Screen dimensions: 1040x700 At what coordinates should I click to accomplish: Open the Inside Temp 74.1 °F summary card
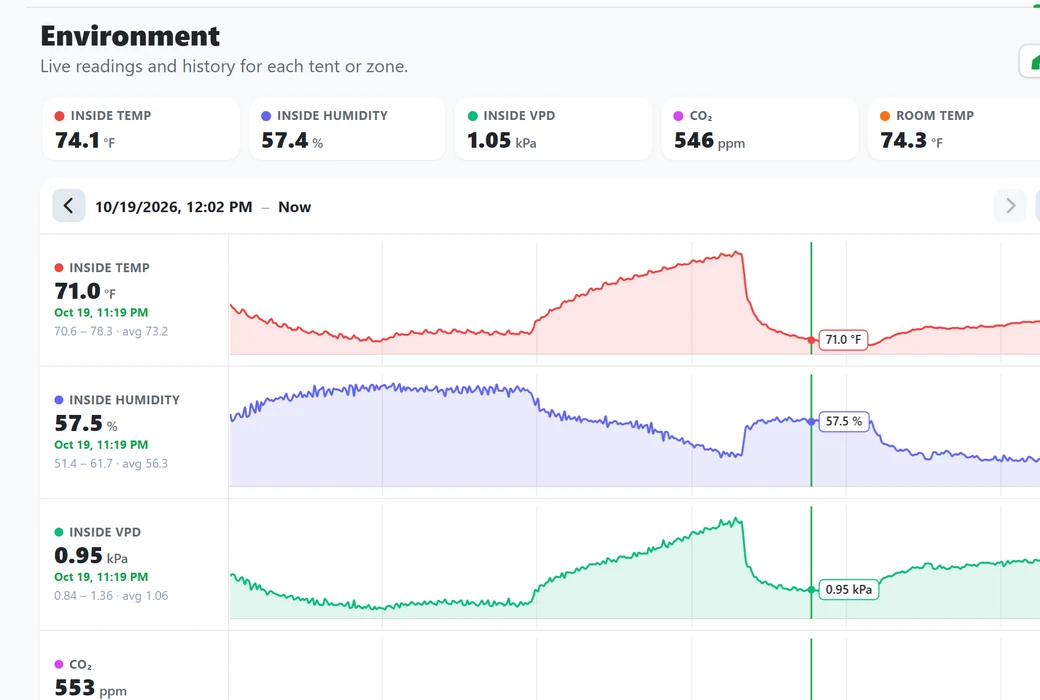click(x=141, y=129)
